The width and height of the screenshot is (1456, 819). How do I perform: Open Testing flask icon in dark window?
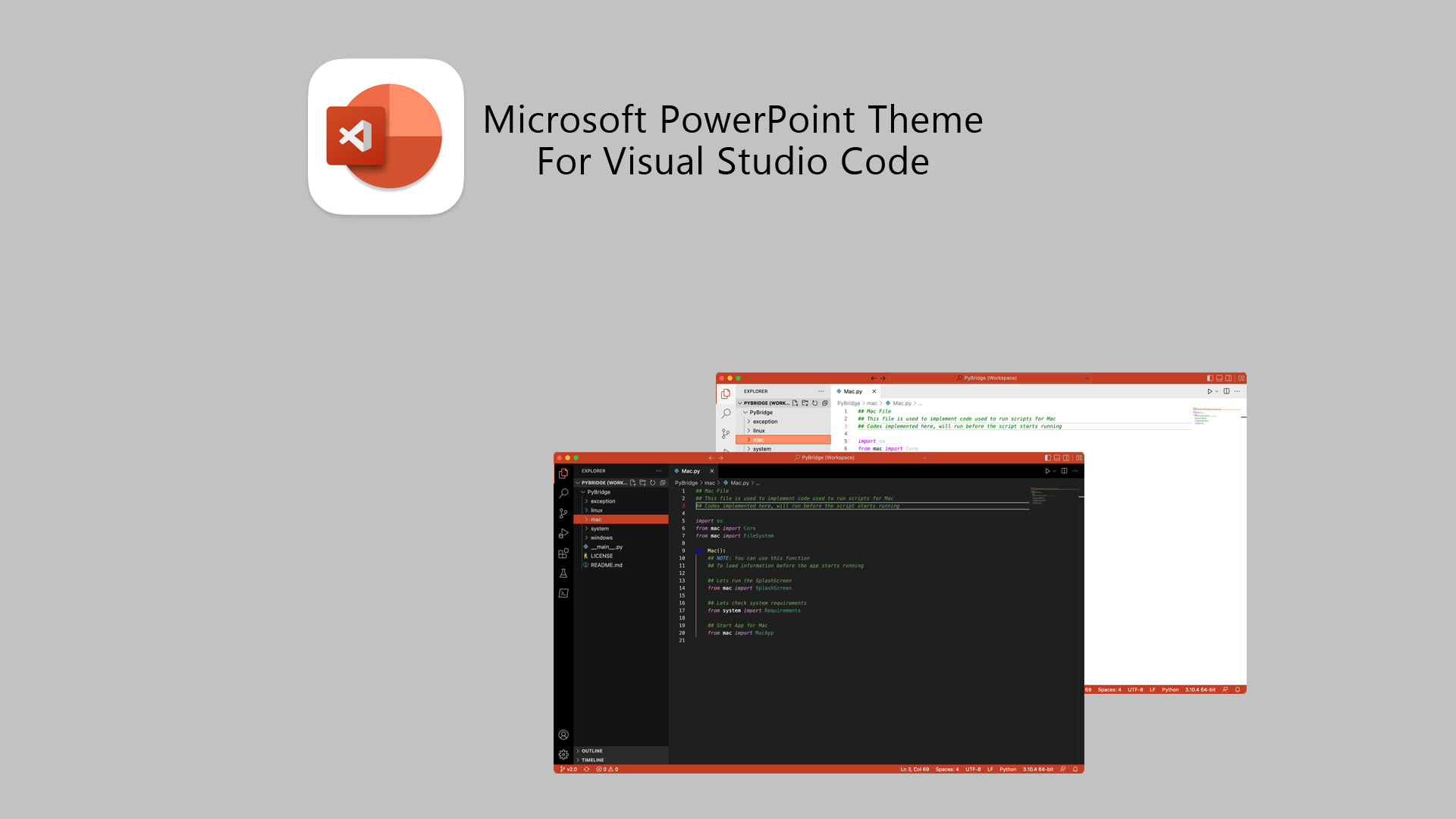563,573
